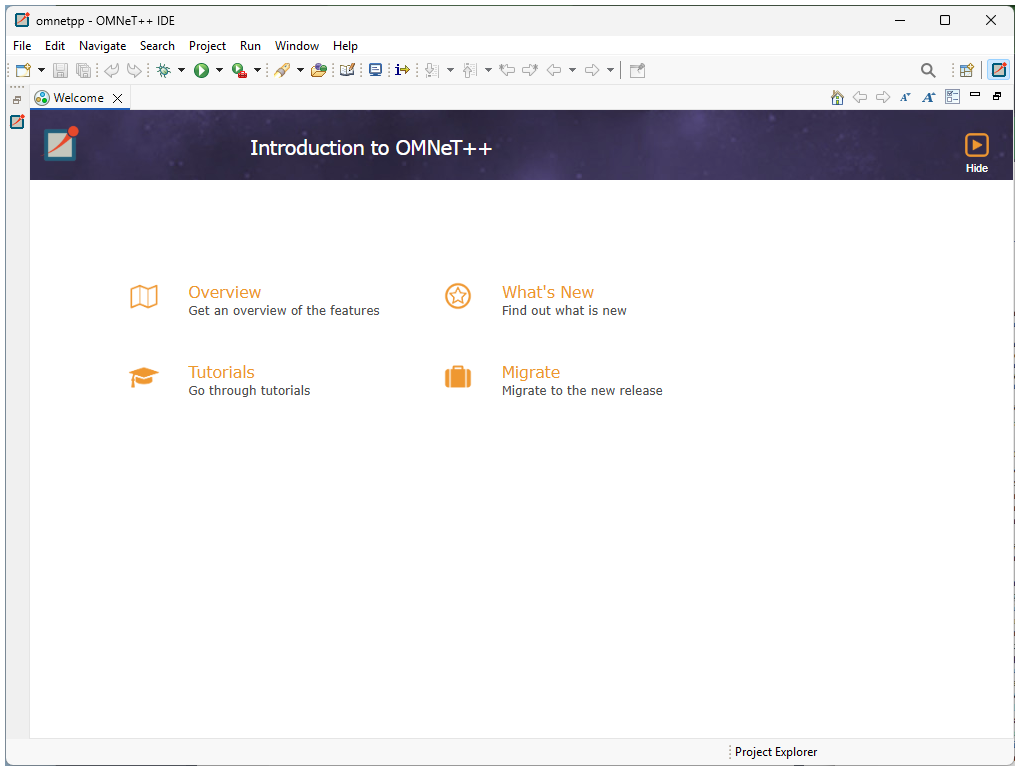Open the File menu
This screenshot has width=1020, height=771.
tap(22, 46)
